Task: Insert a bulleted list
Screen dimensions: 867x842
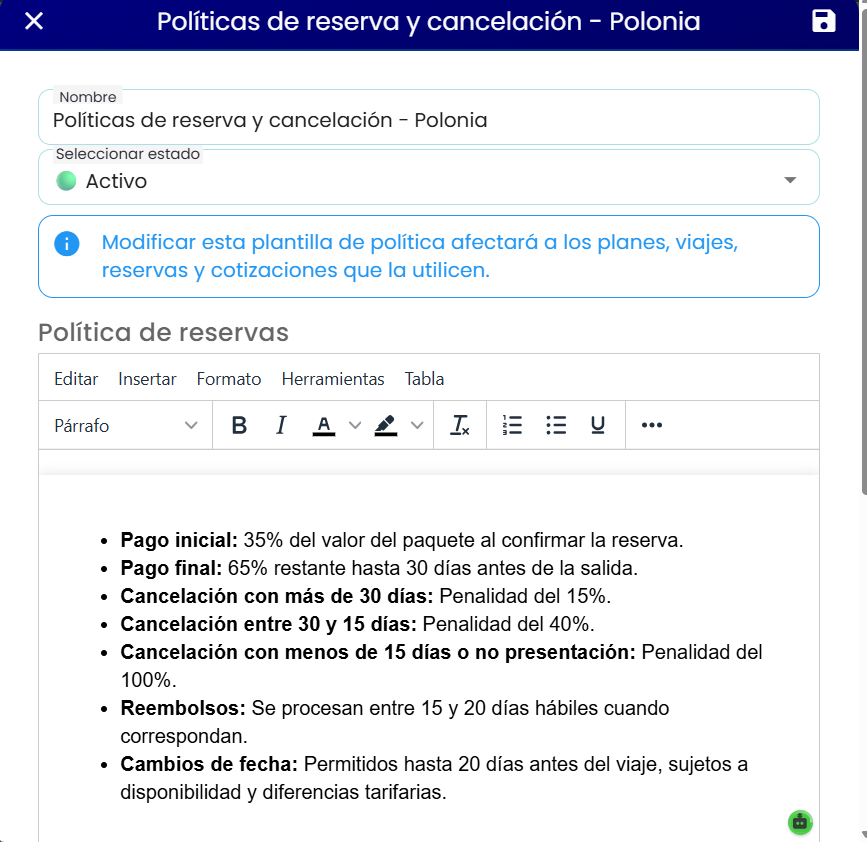Action: [556, 425]
